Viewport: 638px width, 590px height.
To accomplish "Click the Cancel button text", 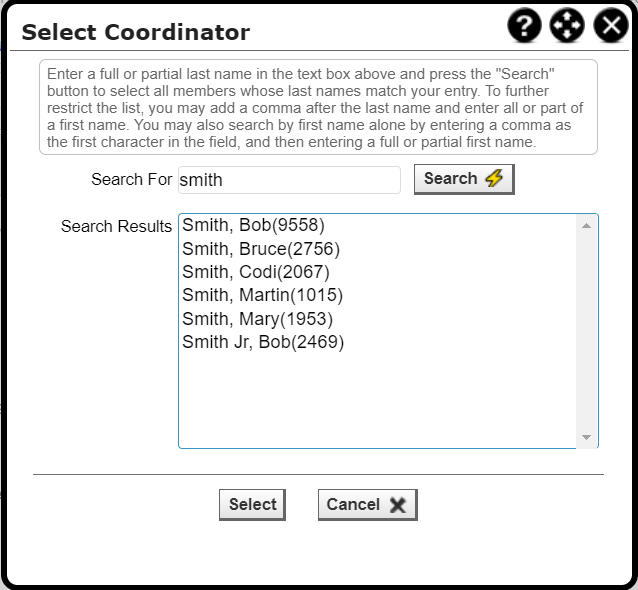I will [x=353, y=505].
